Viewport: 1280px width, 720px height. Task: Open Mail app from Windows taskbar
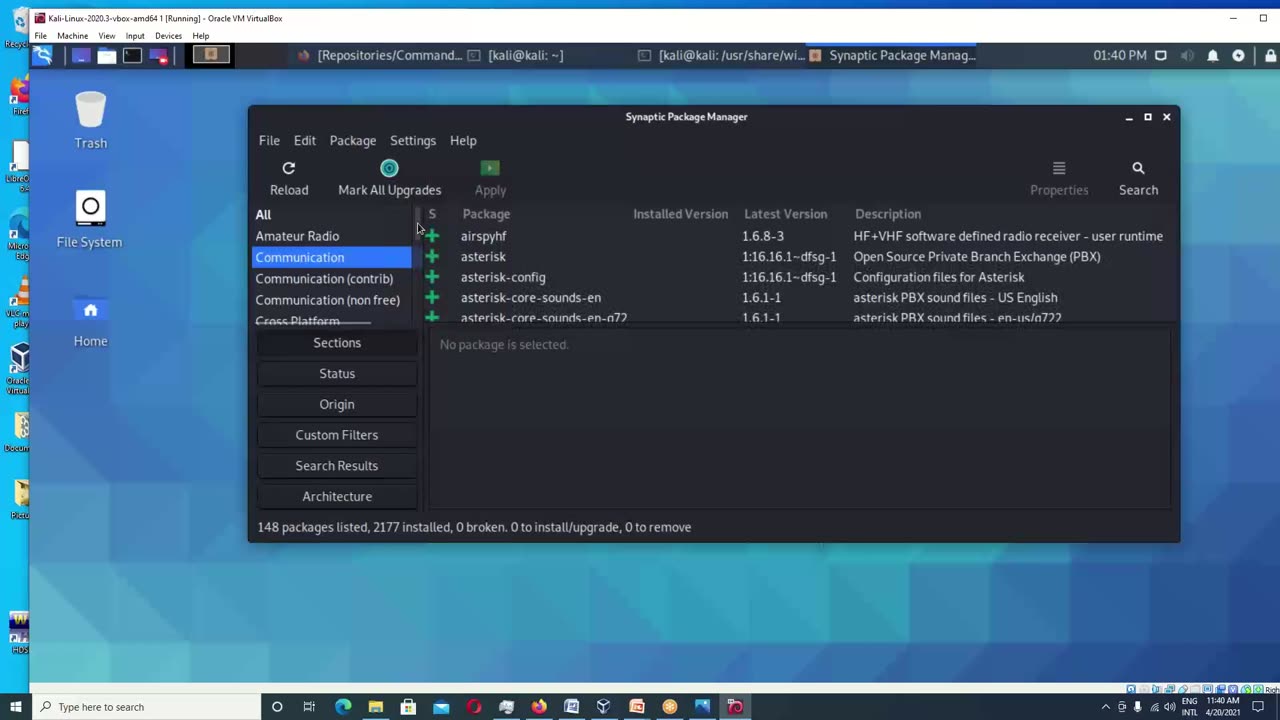coord(441,707)
